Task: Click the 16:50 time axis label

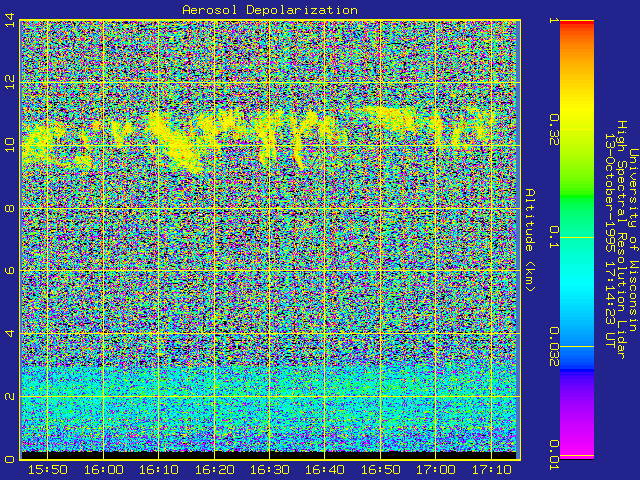Action: click(380, 470)
